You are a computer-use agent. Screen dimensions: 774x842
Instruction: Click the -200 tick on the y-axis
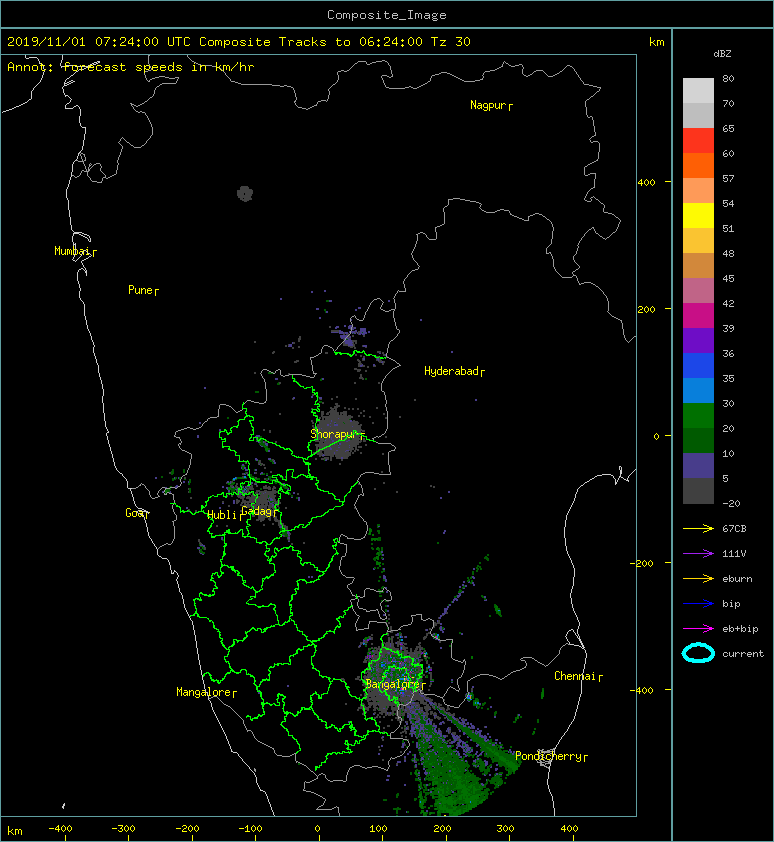tap(642, 563)
